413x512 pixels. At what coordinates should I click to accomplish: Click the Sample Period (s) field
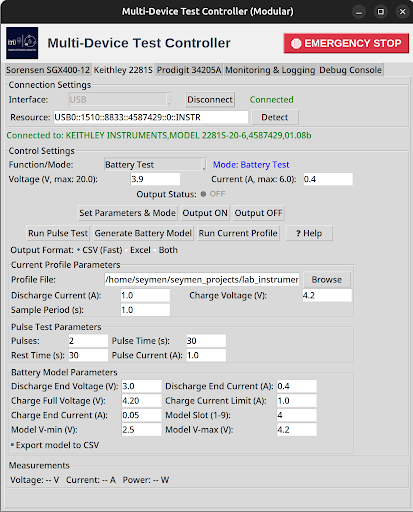(x=145, y=310)
